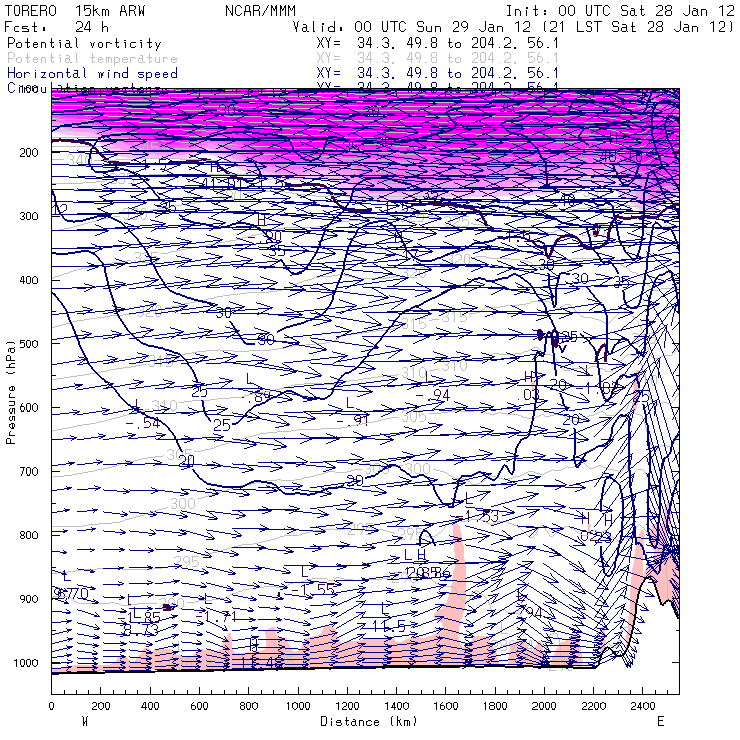The image size is (740, 740).
Task: Click the 600 tick on the distance axis
Action: tap(199, 706)
